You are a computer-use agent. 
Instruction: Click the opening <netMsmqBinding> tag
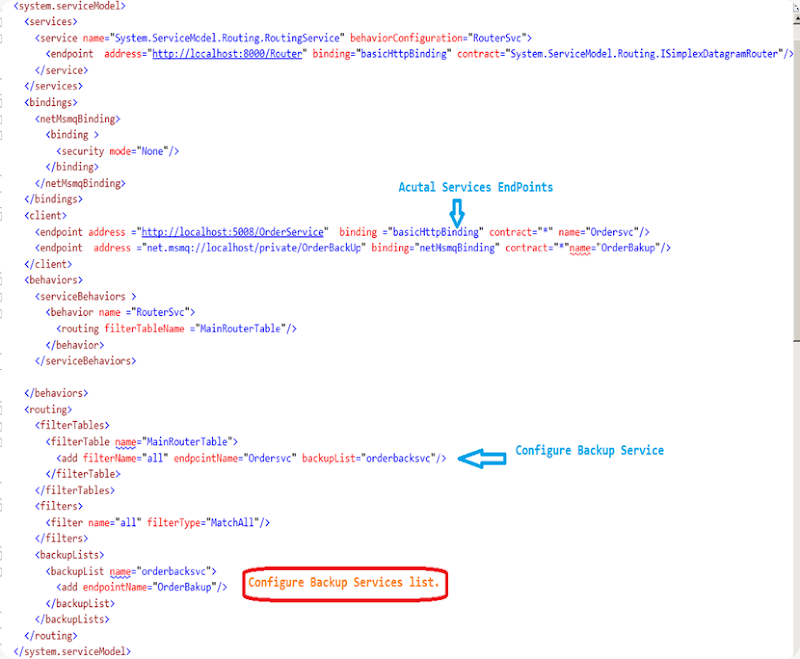point(78,119)
